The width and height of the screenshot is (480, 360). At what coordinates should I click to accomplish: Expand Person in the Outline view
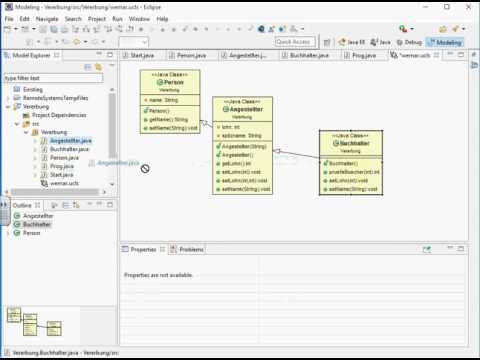[8, 233]
